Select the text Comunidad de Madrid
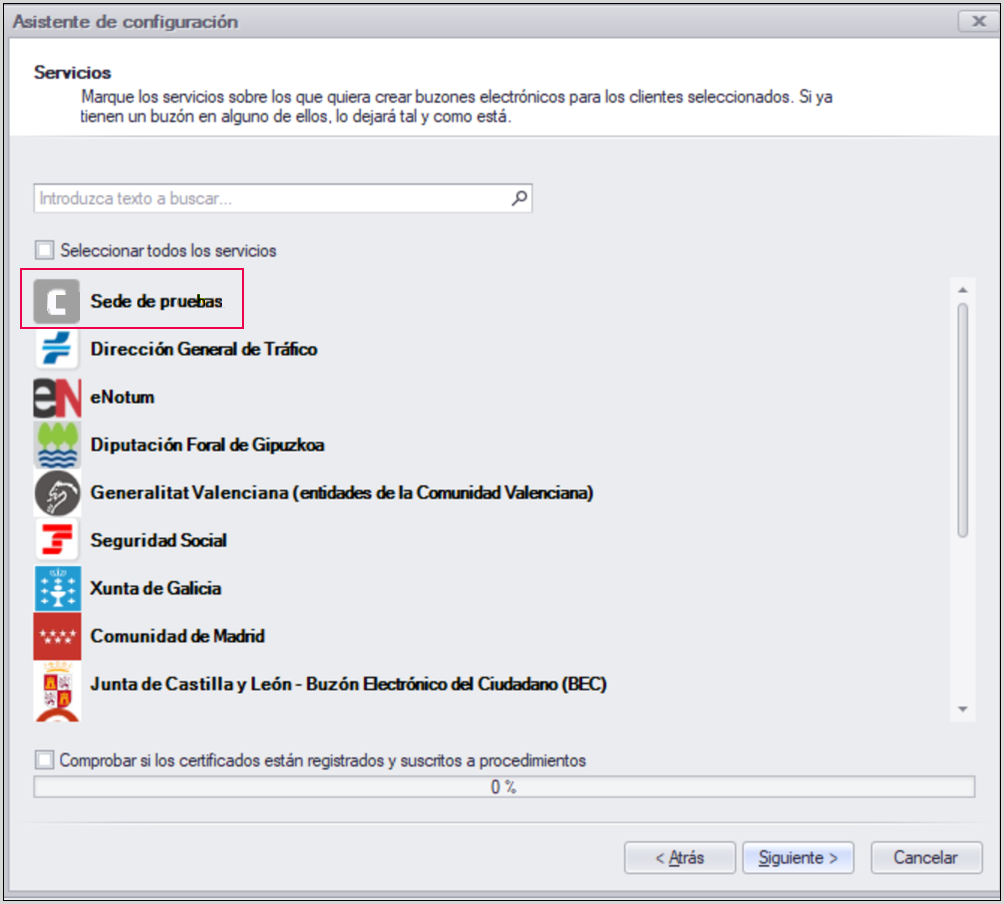This screenshot has height=904, width=1004. coord(177,636)
